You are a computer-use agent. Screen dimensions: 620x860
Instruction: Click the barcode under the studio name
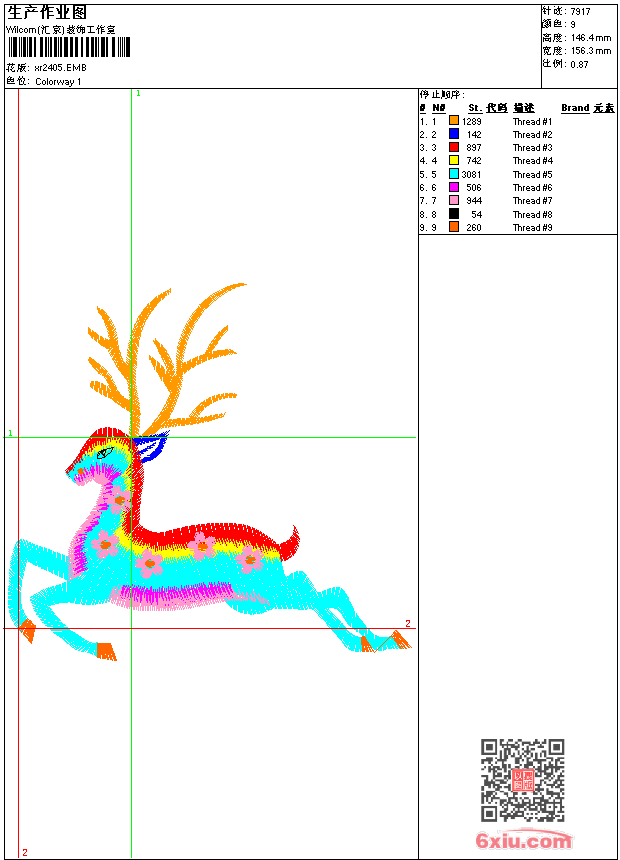click(x=69, y=47)
